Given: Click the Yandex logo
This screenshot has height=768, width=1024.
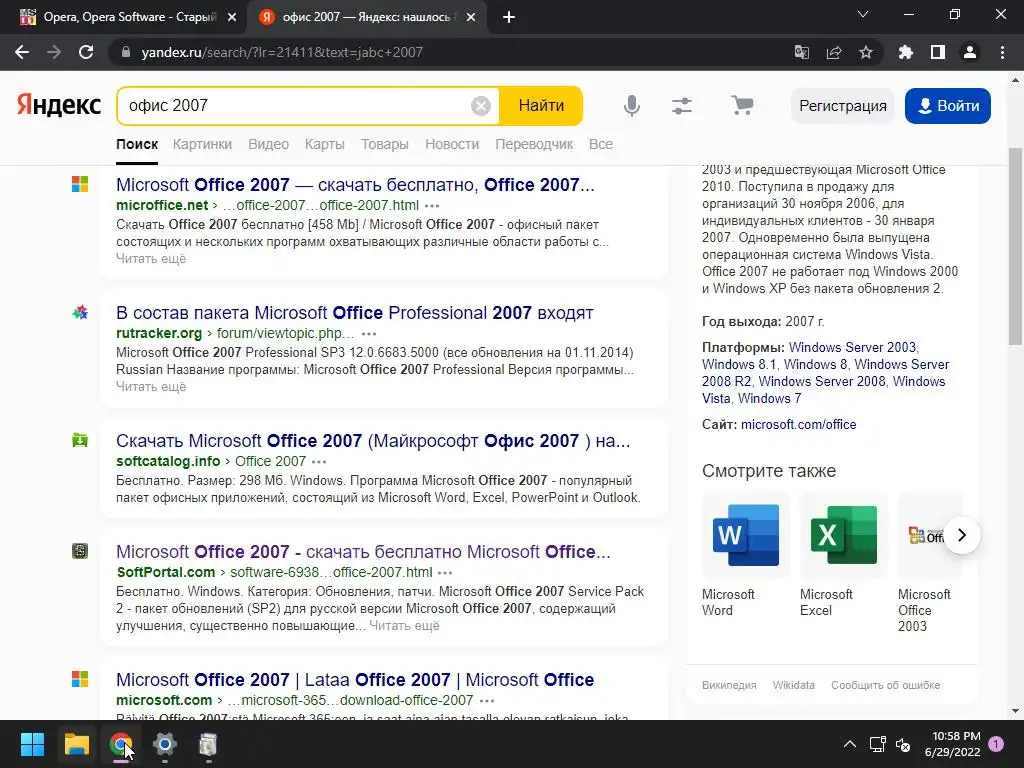Looking at the screenshot, I should tap(59, 105).
